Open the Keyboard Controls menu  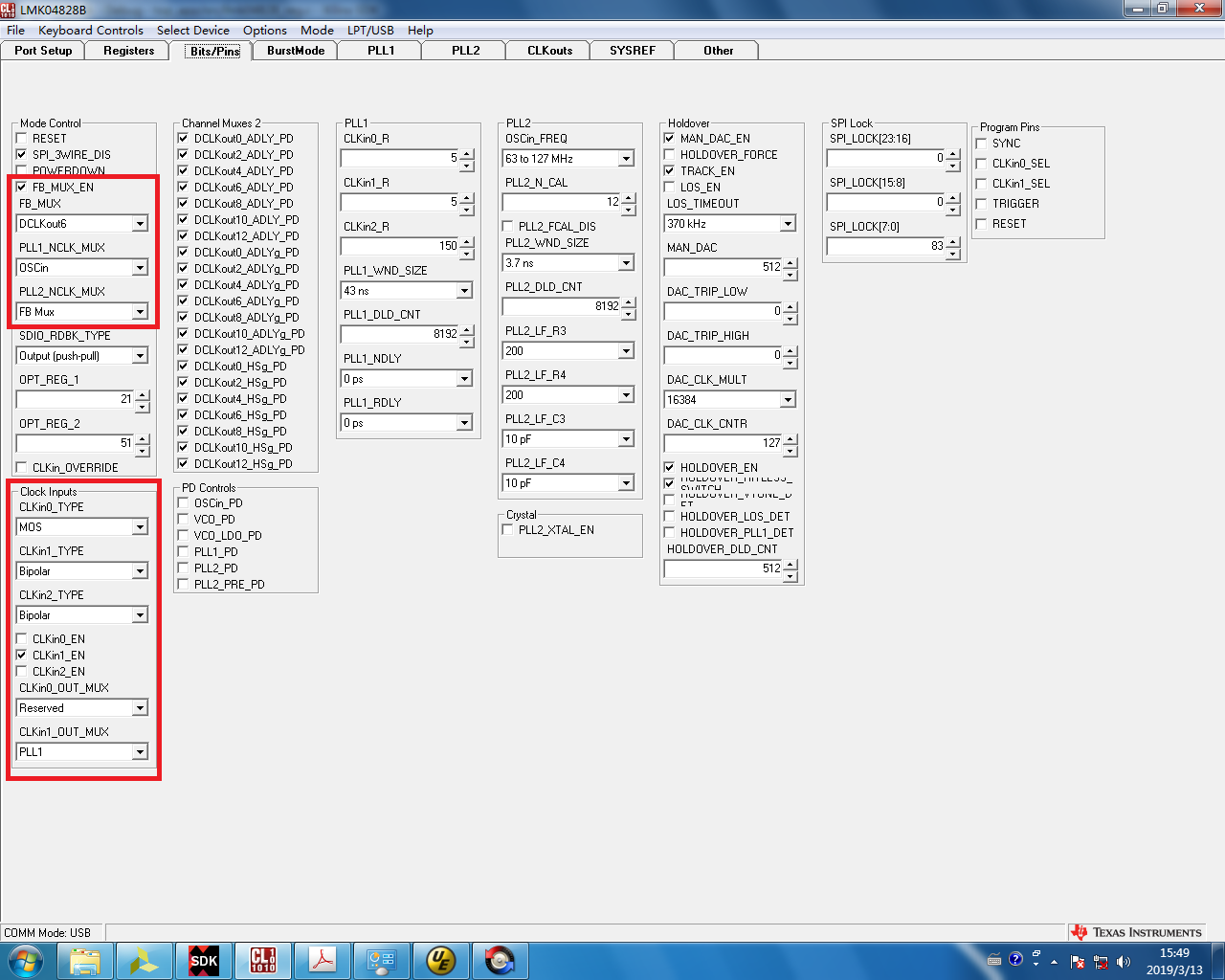coord(91,30)
